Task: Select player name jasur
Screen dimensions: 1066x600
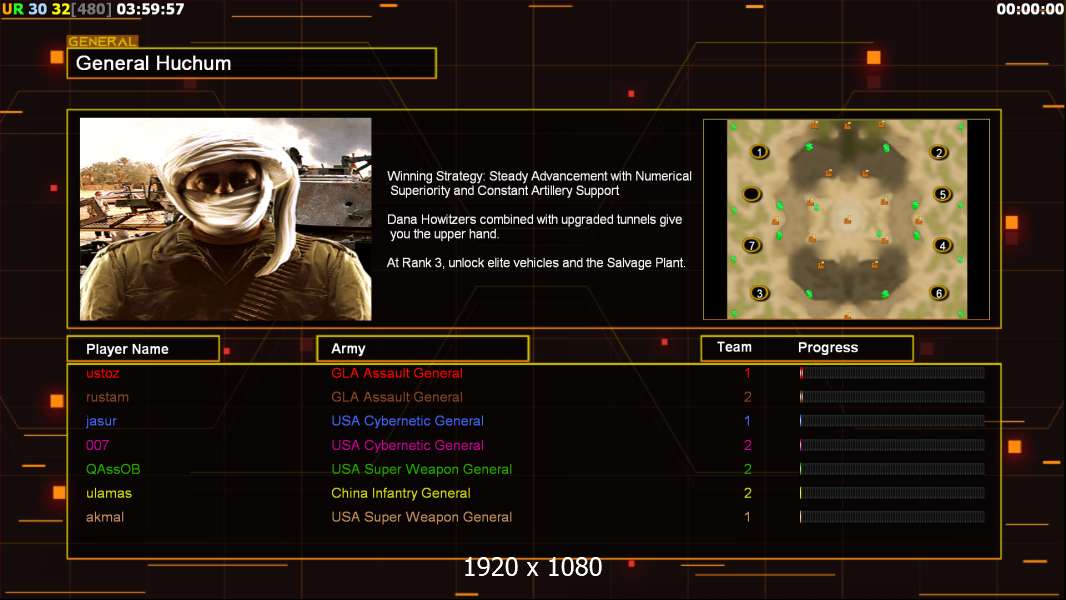Action: (101, 421)
